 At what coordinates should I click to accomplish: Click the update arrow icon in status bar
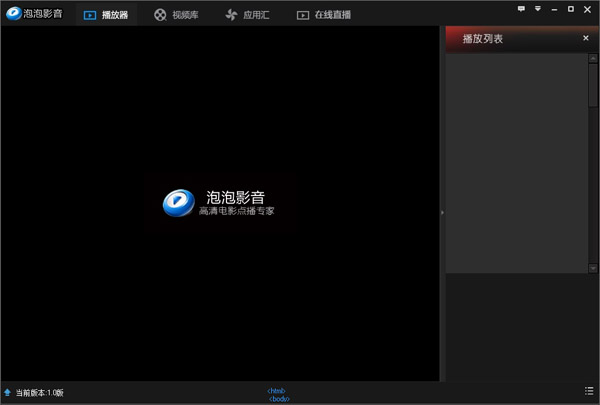pos(7,392)
